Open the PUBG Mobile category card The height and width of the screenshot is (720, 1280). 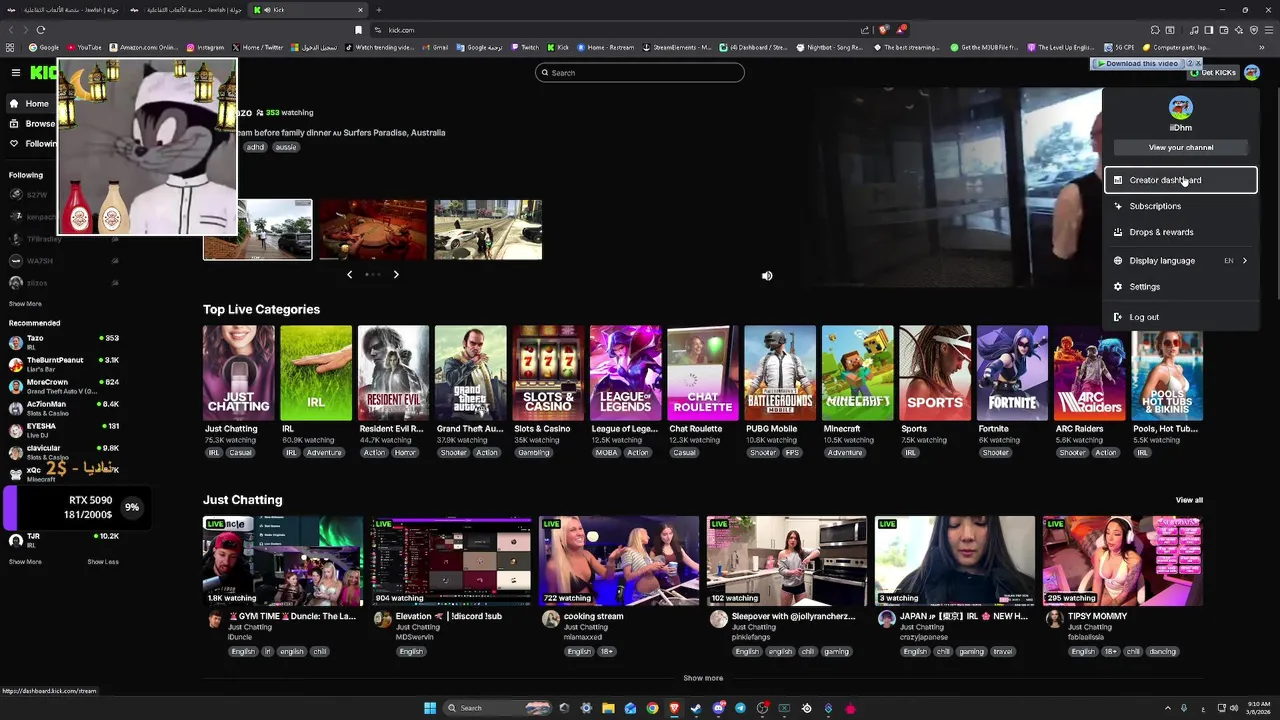point(780,372)
